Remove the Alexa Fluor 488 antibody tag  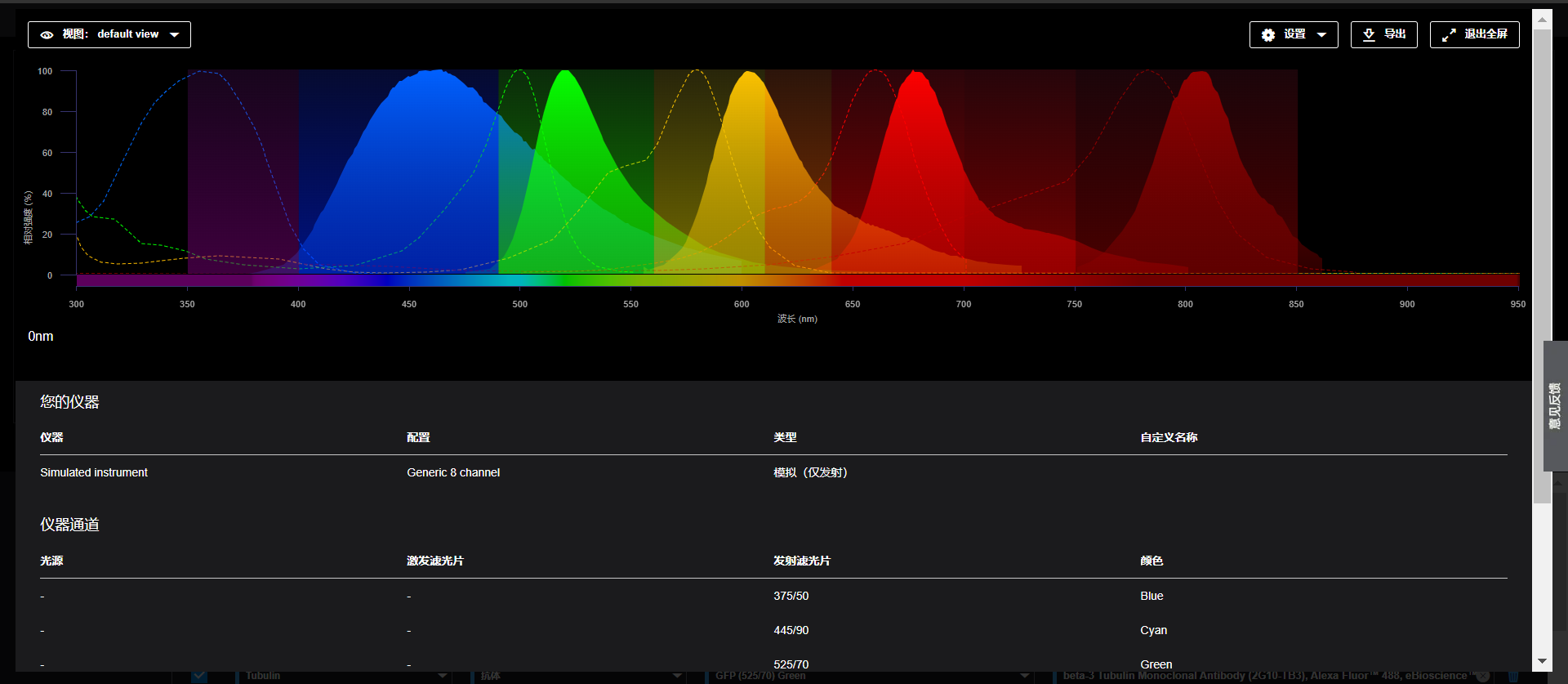(1482, 677)
